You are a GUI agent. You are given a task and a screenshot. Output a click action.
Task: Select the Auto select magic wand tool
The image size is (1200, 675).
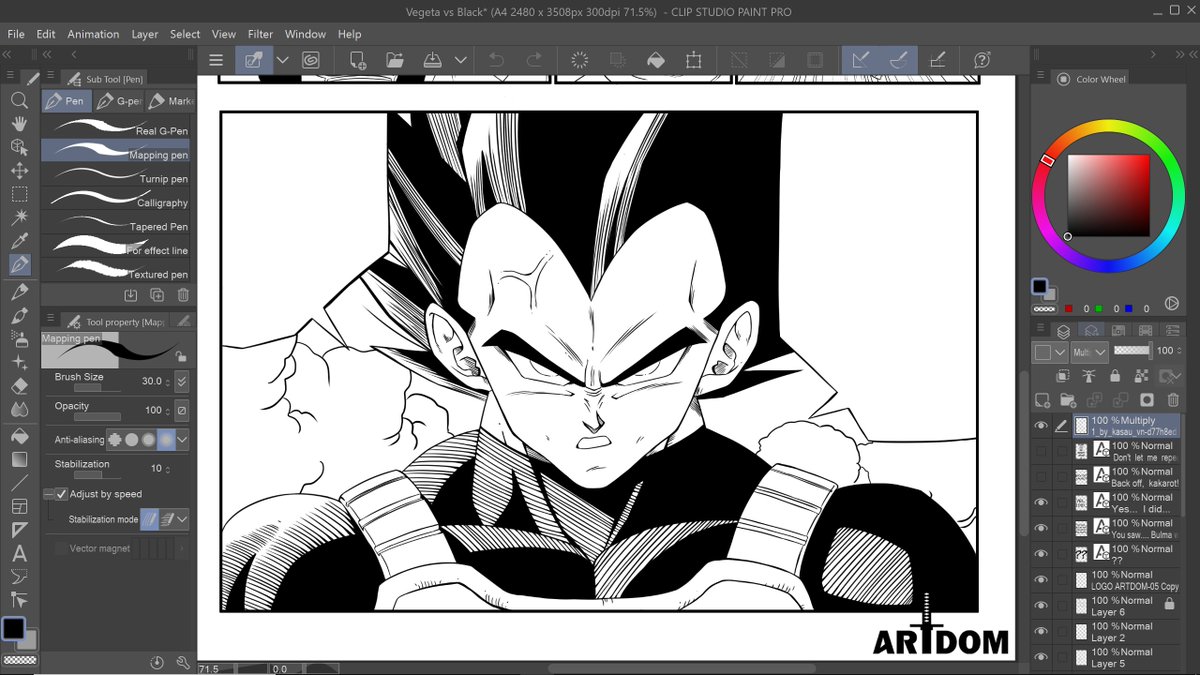20,218
